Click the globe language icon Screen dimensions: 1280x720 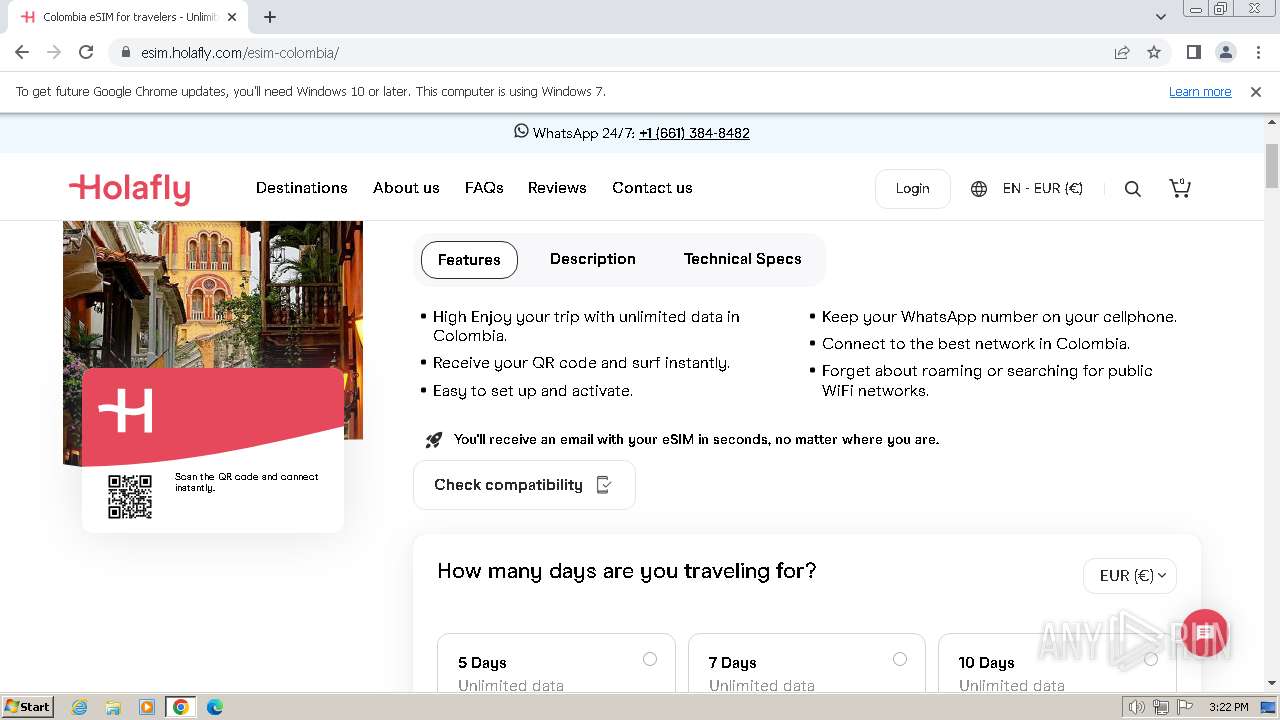(x=979, y=189)
